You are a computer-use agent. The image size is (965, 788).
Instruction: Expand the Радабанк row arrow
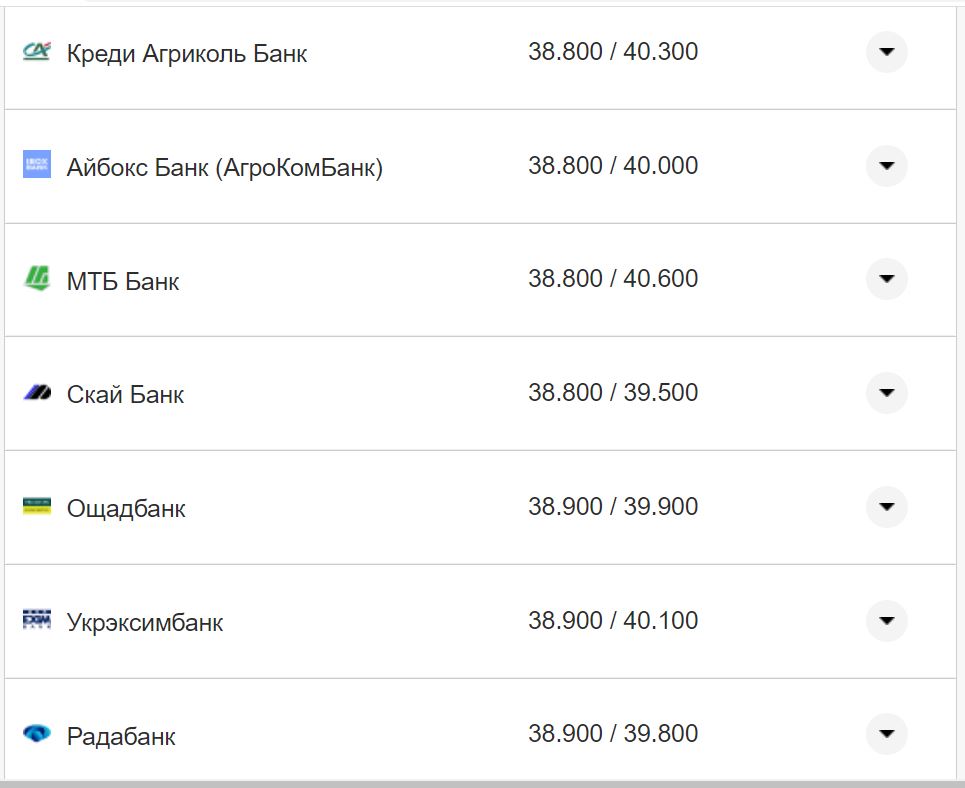coord(886,735)
